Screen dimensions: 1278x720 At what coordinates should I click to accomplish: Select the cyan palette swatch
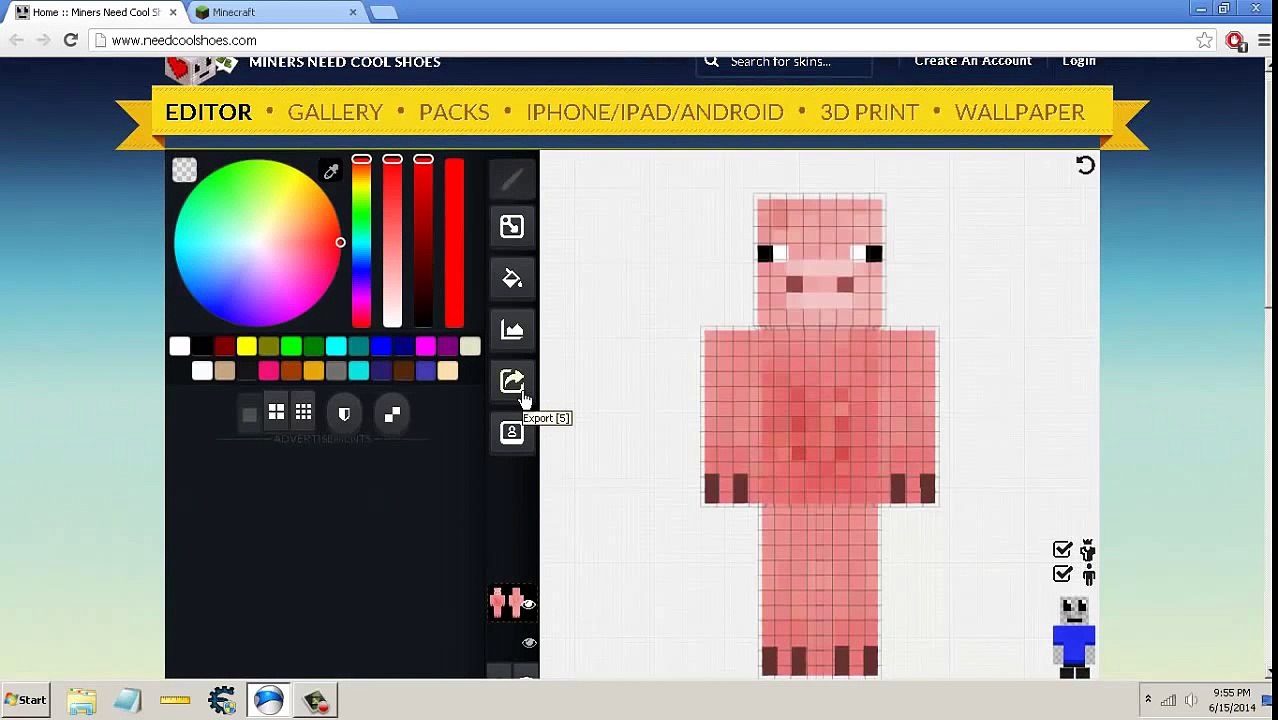336,347
